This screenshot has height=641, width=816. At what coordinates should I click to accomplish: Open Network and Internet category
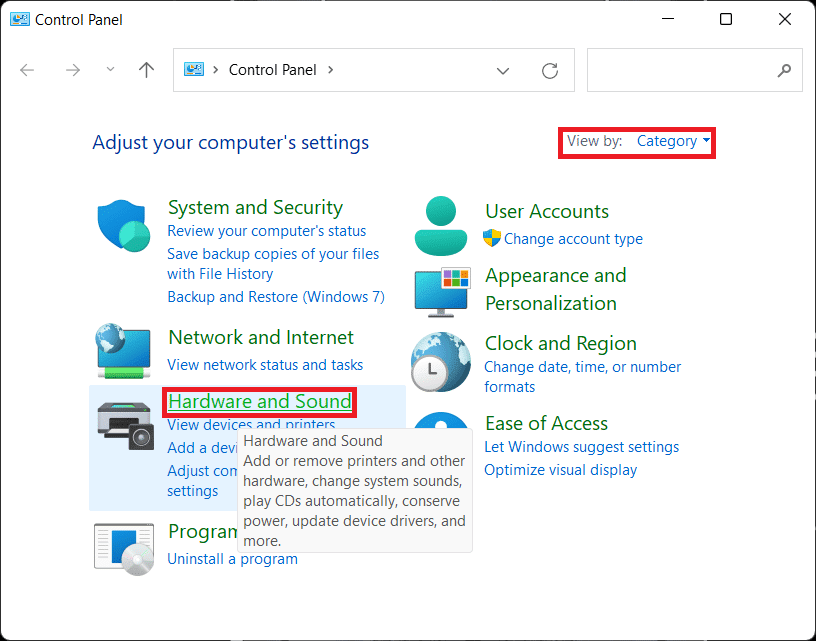pyautogui.click(x=261, y=338)
